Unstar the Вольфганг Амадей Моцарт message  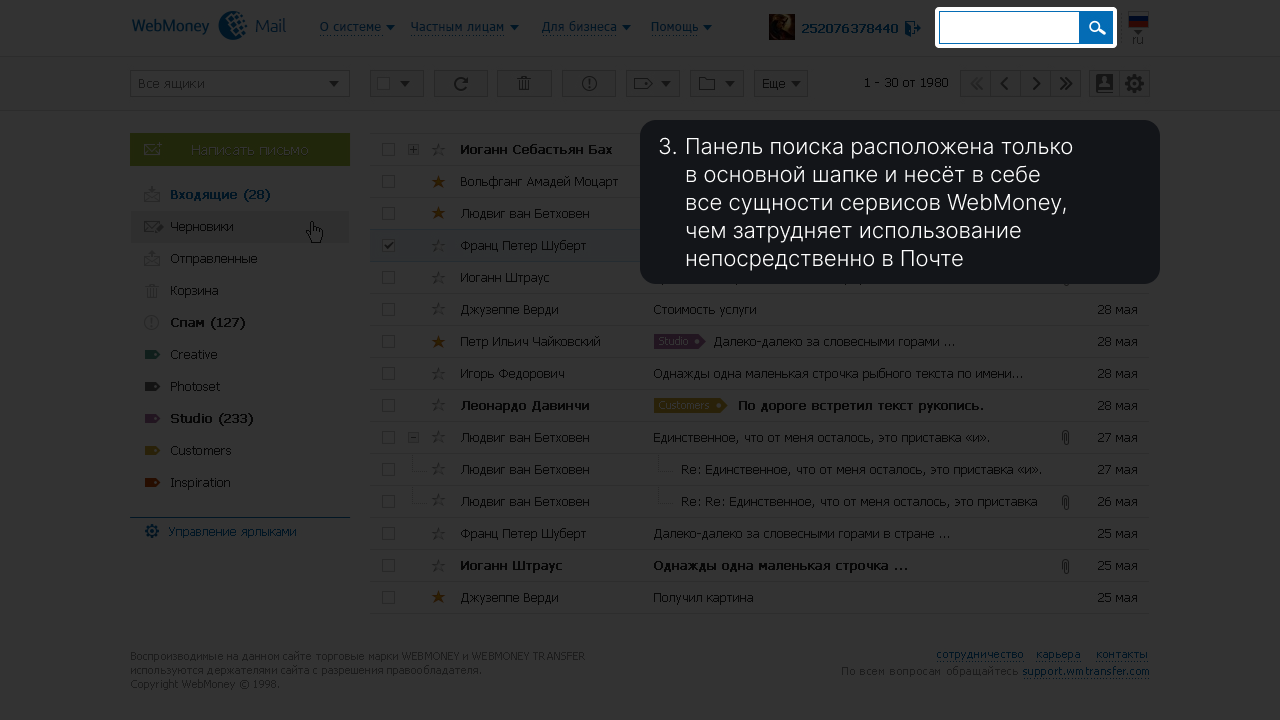click(438, 181)
